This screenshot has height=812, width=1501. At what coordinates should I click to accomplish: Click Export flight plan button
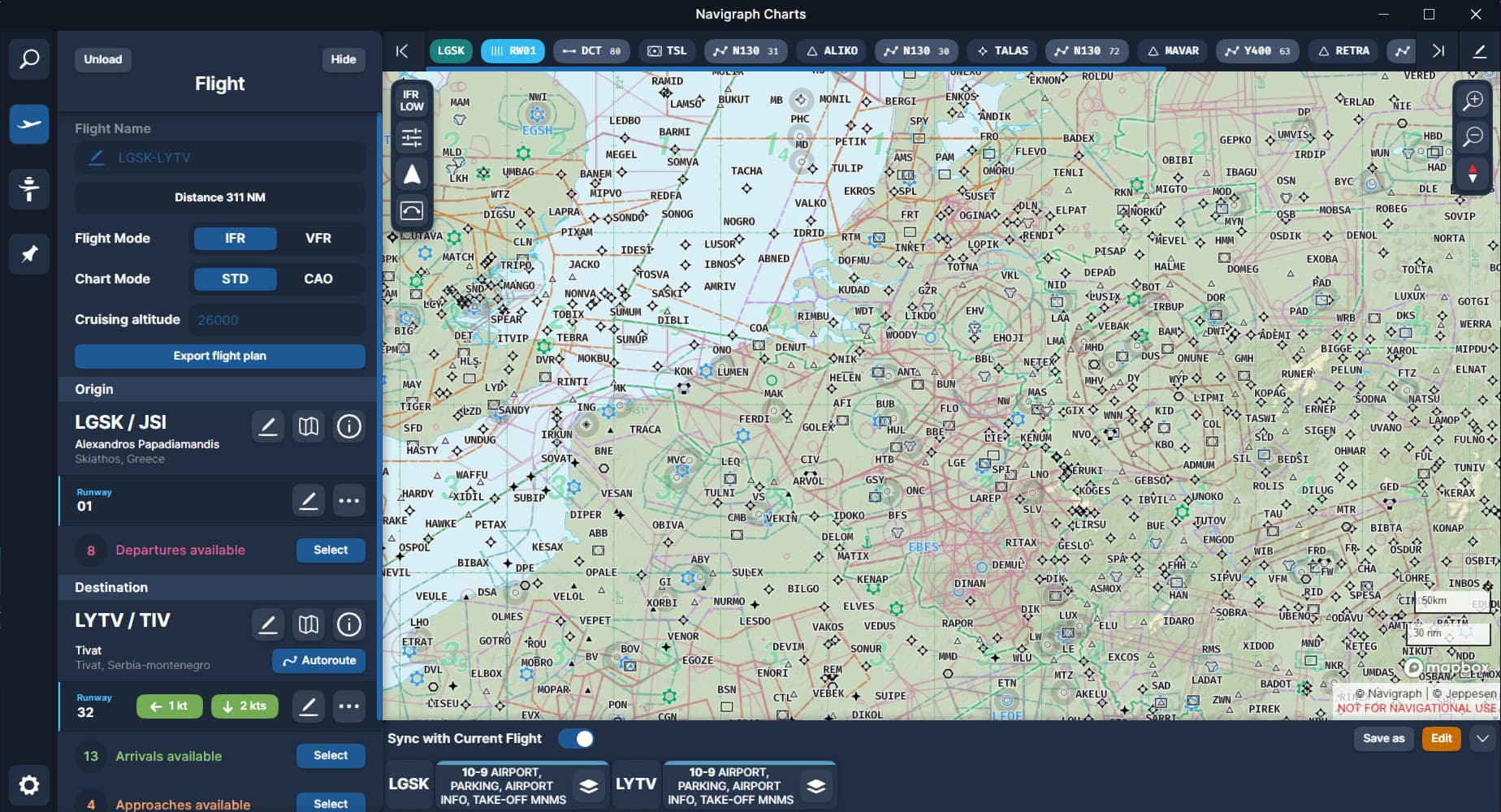(220, 356)
